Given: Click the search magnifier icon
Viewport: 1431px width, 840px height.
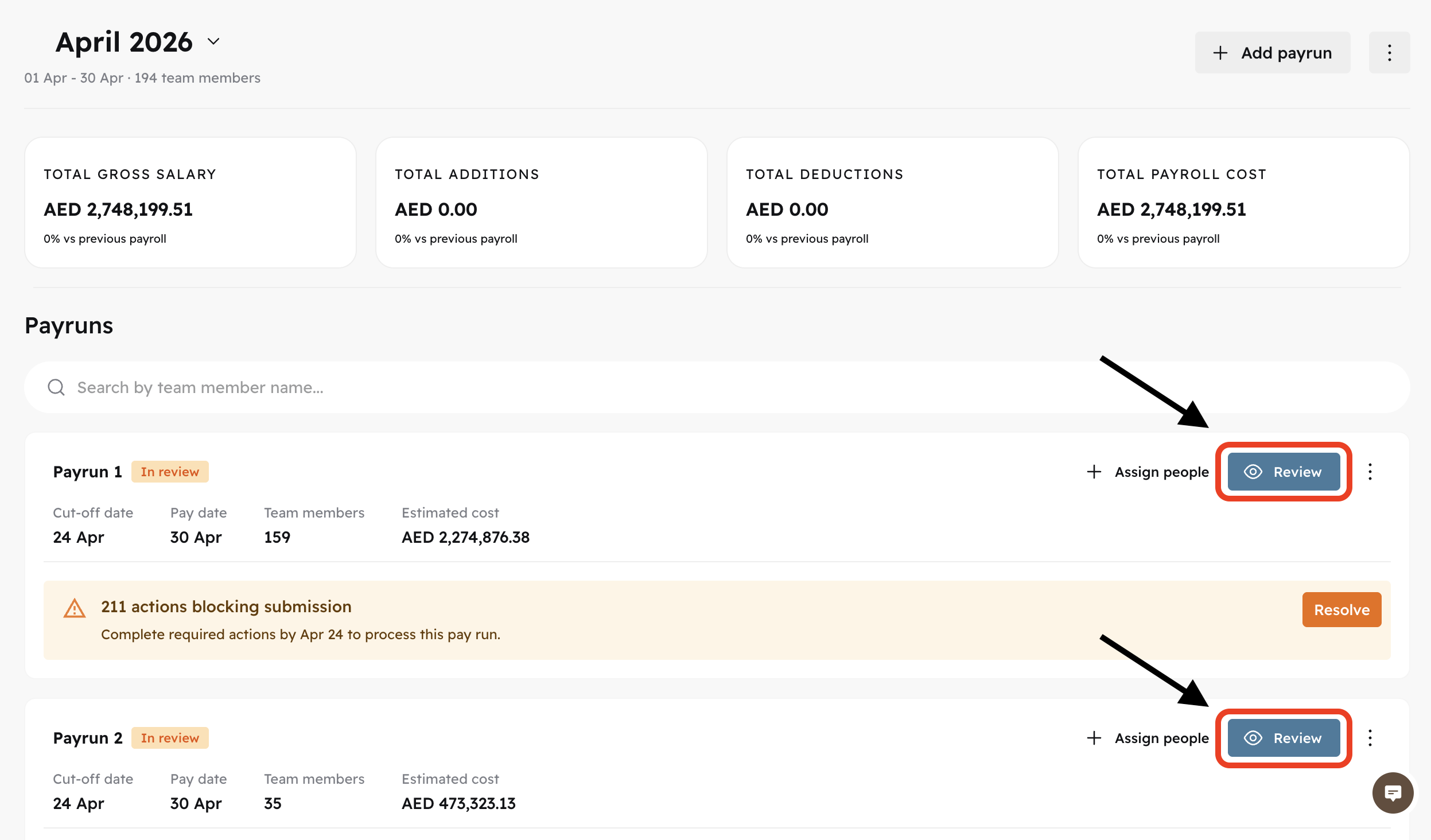Looking at the screenshot, I should point(56,387).
